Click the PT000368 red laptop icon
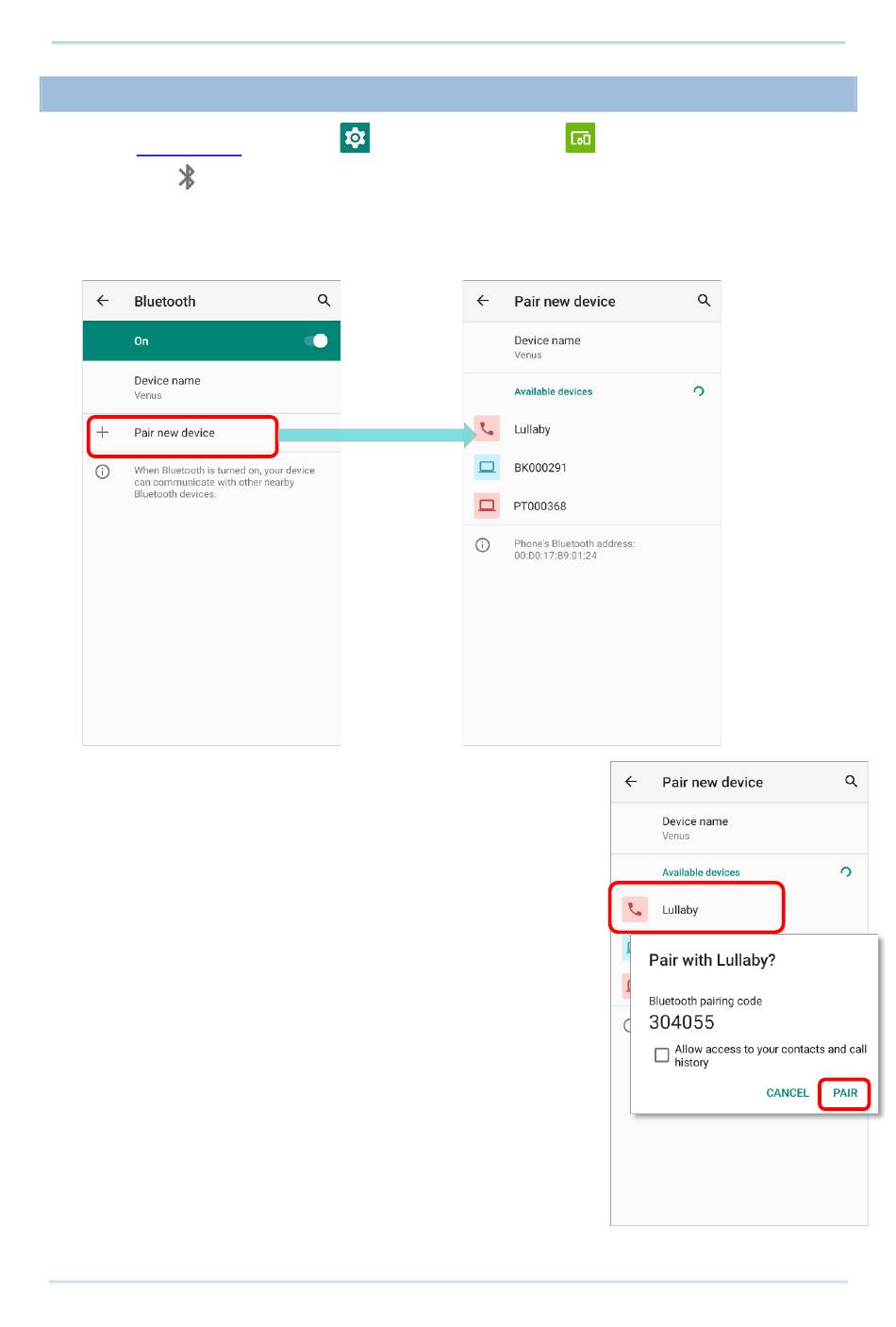Screen dimensions: 896x1327 487,506
